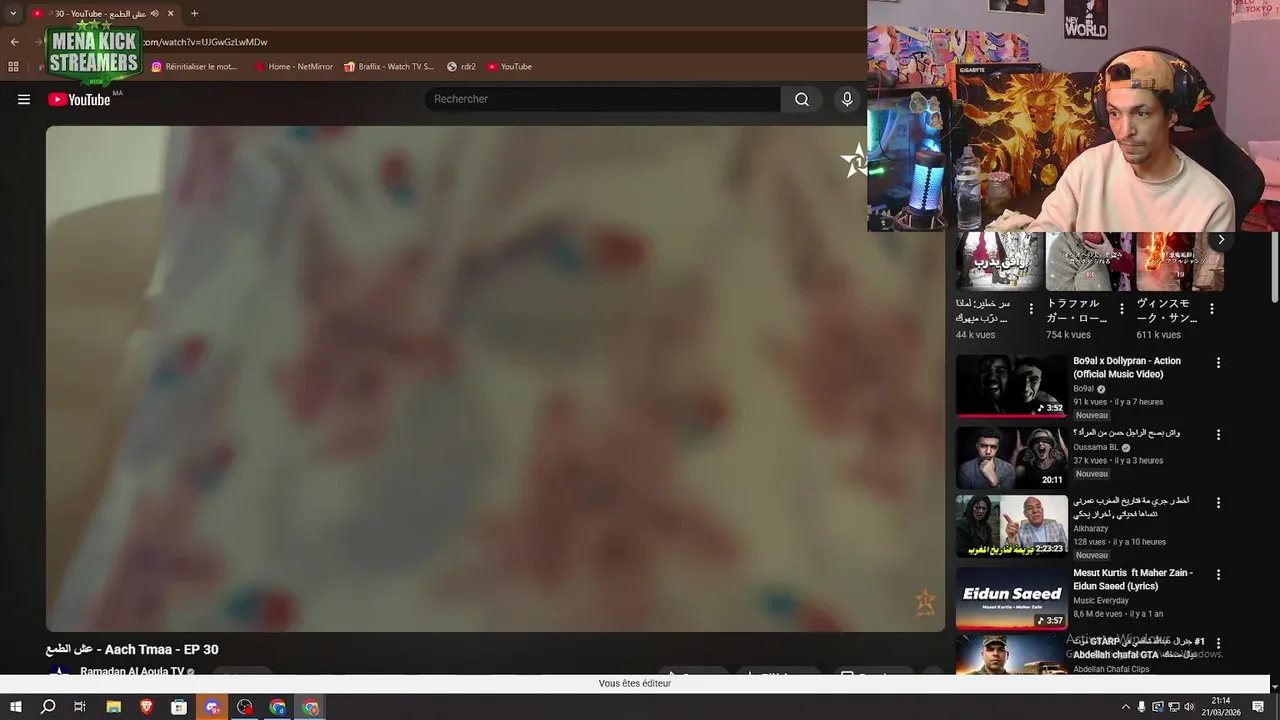Go to the YouTube home logo
The width and height of the screenshot is (1280, 720).
pos(79,99)
